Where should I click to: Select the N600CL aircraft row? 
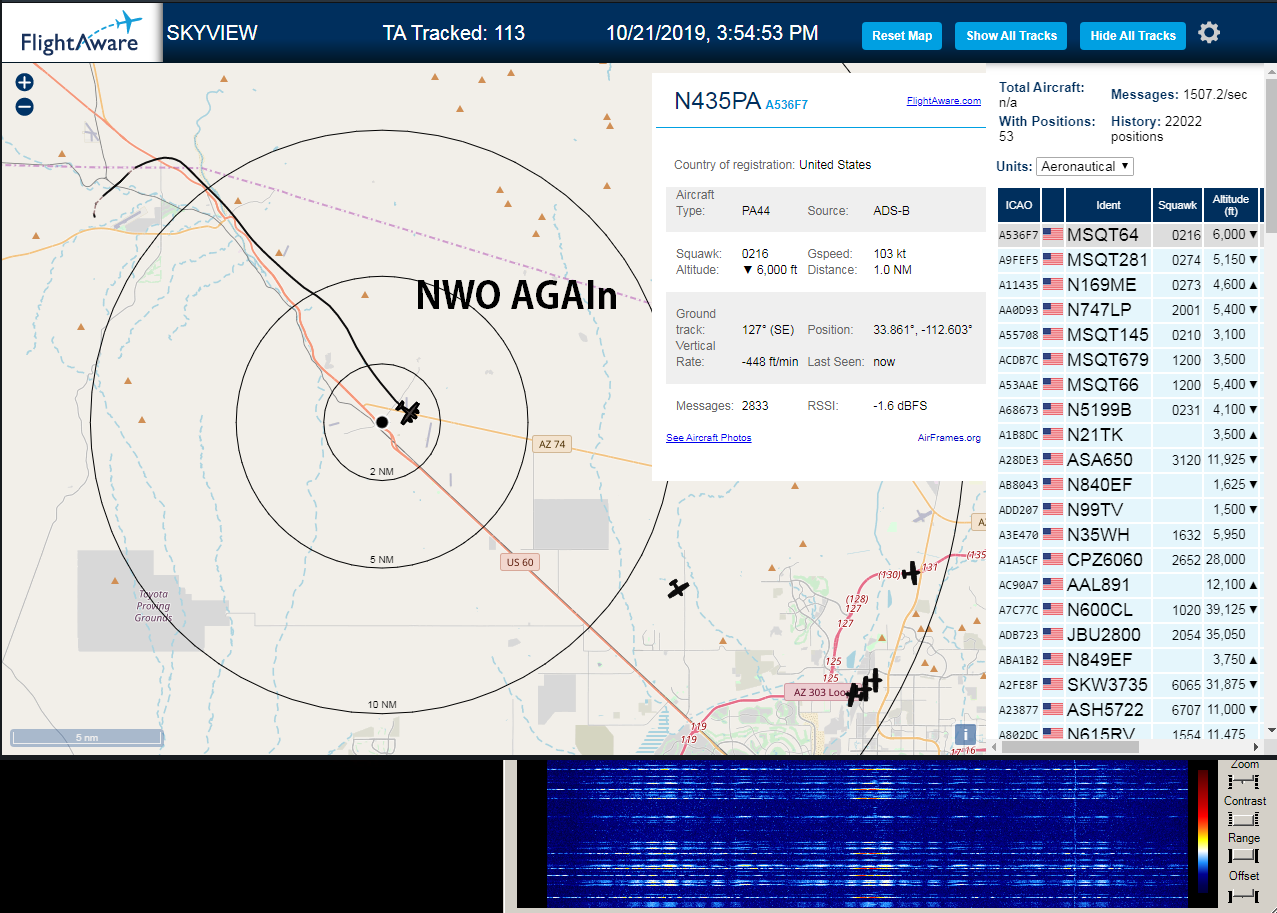[1129, 609]
